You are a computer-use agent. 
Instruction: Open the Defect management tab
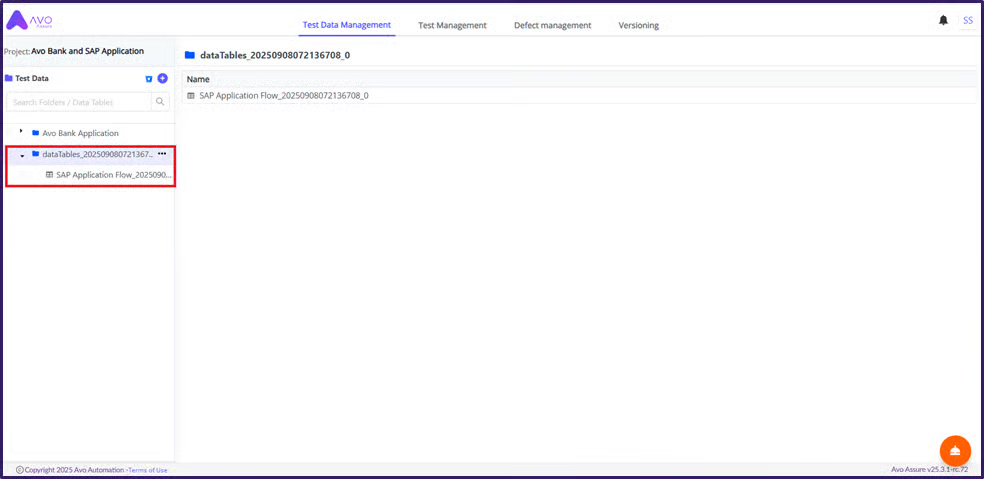pos(552,25)
